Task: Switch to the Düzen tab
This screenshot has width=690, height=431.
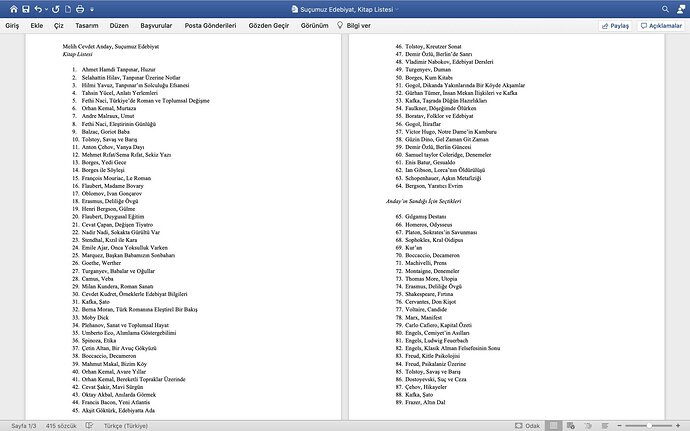Action: pyautogui.click(x=119, y=26)
